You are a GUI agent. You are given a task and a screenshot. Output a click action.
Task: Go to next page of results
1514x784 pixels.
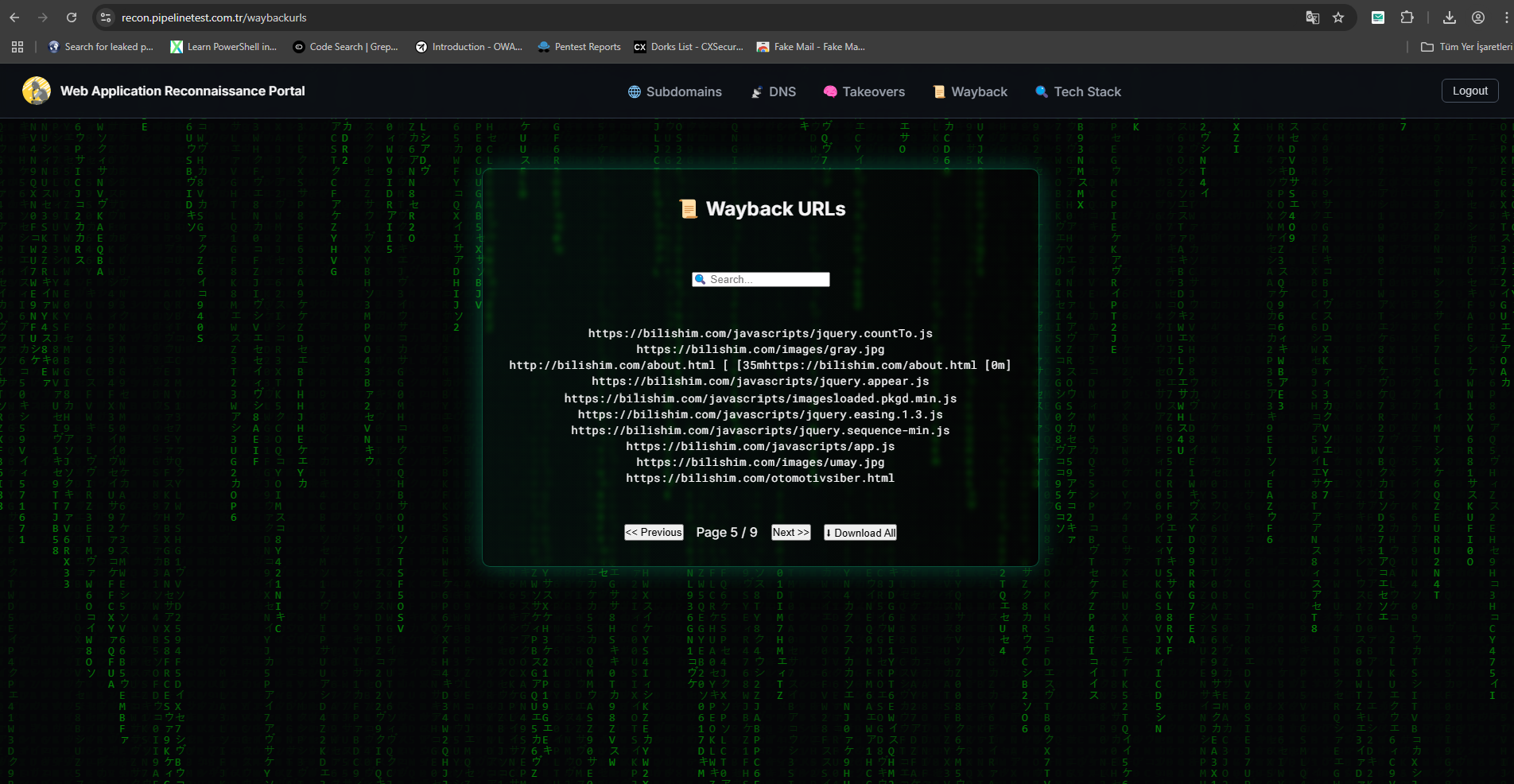pos(791,533)
